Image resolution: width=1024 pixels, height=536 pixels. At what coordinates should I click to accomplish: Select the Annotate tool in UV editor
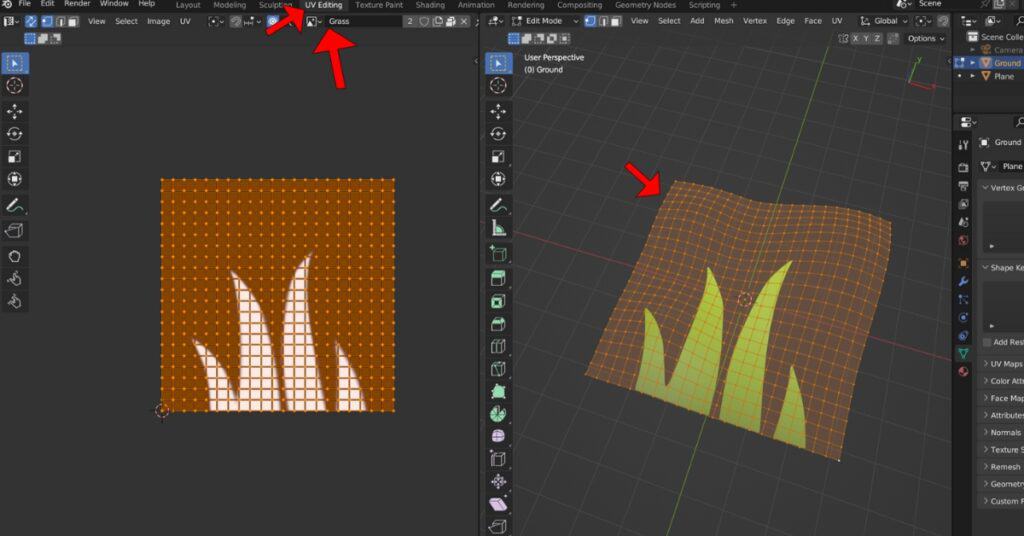coord(14,206)
